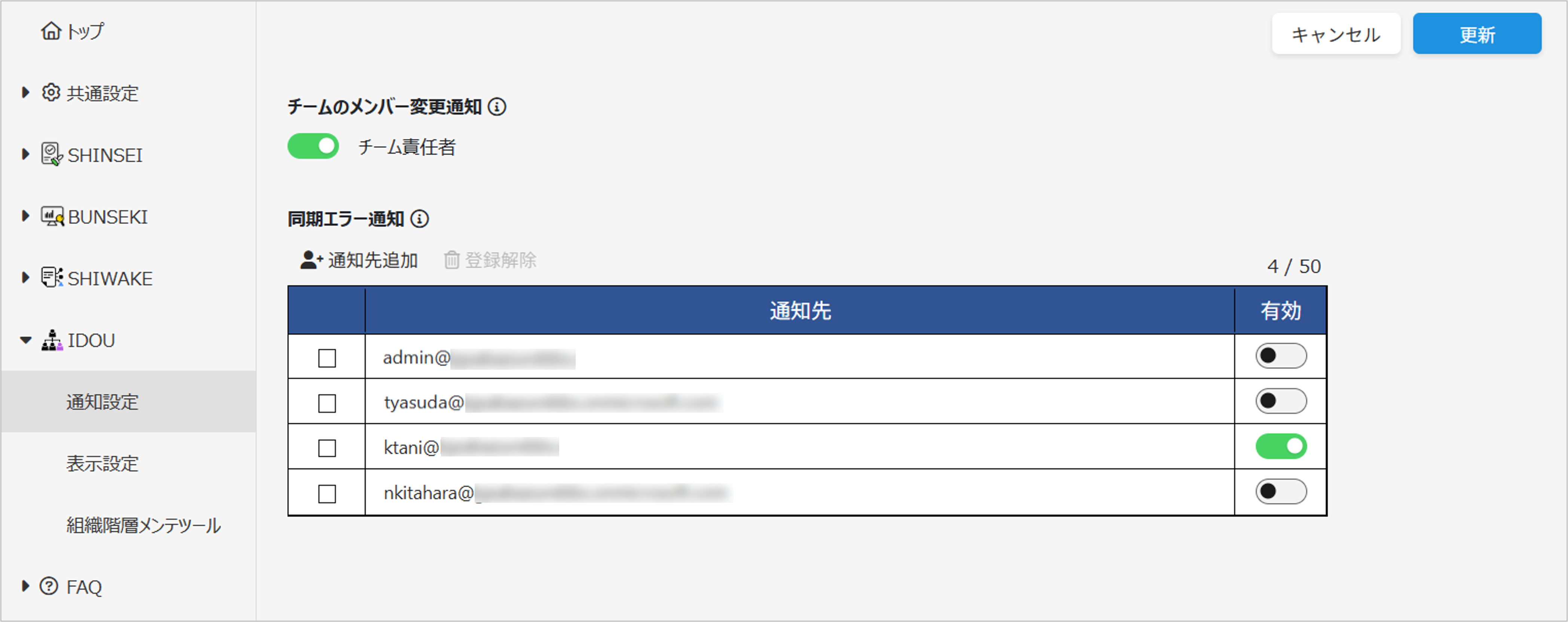1568x622 pixels.
Task: Click the home icon beside トップ
Action: (51, 30)
